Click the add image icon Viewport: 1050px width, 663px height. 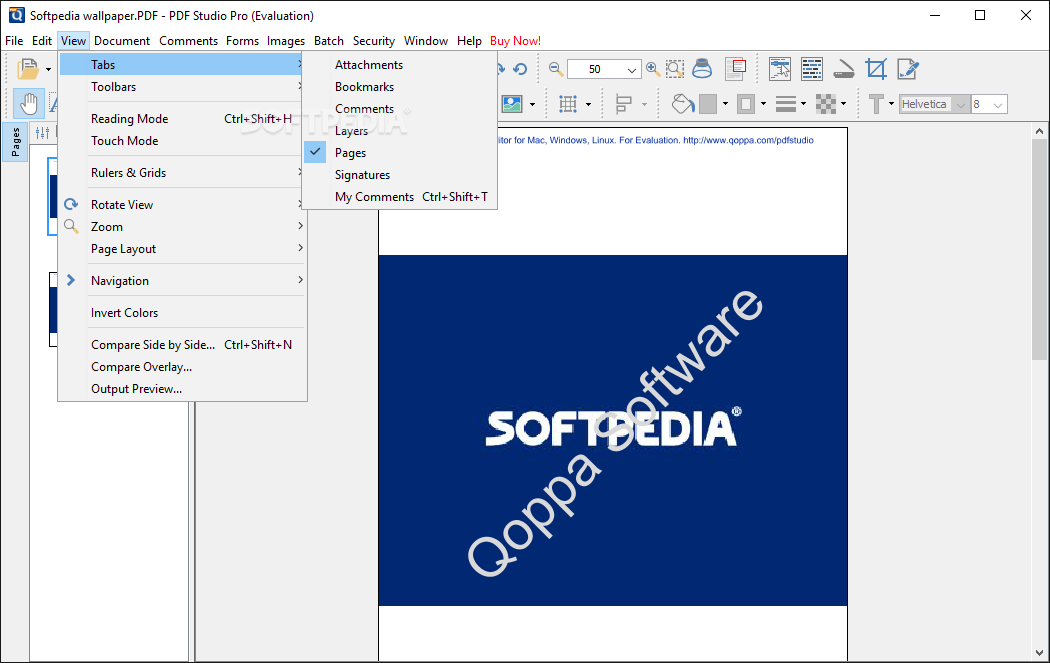coord(512,104)
